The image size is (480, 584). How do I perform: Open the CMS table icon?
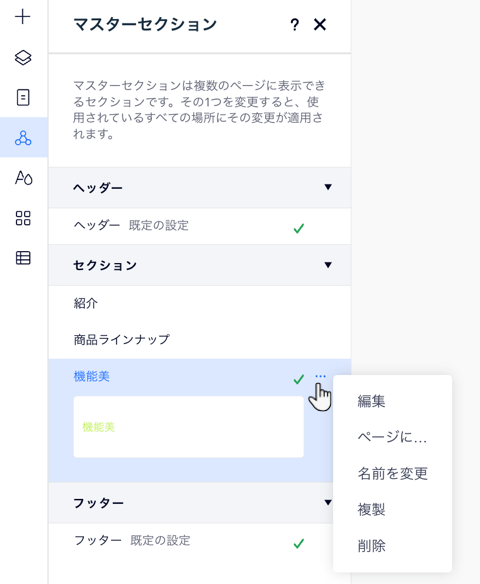23,258
